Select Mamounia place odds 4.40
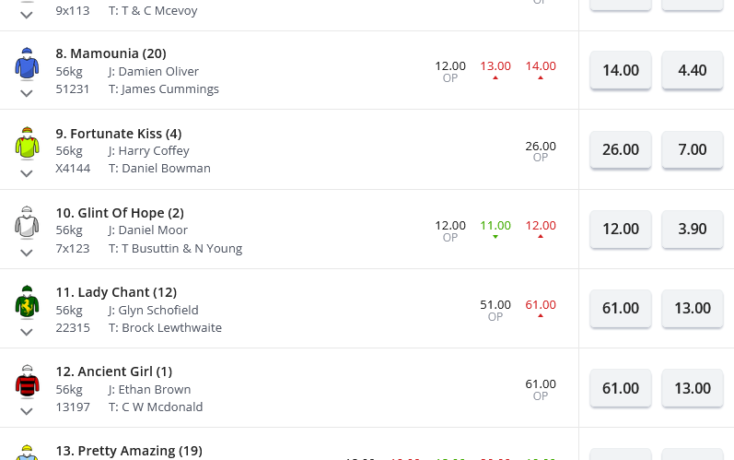The width and height of the screenshot is (734, 460). point(692,70)
